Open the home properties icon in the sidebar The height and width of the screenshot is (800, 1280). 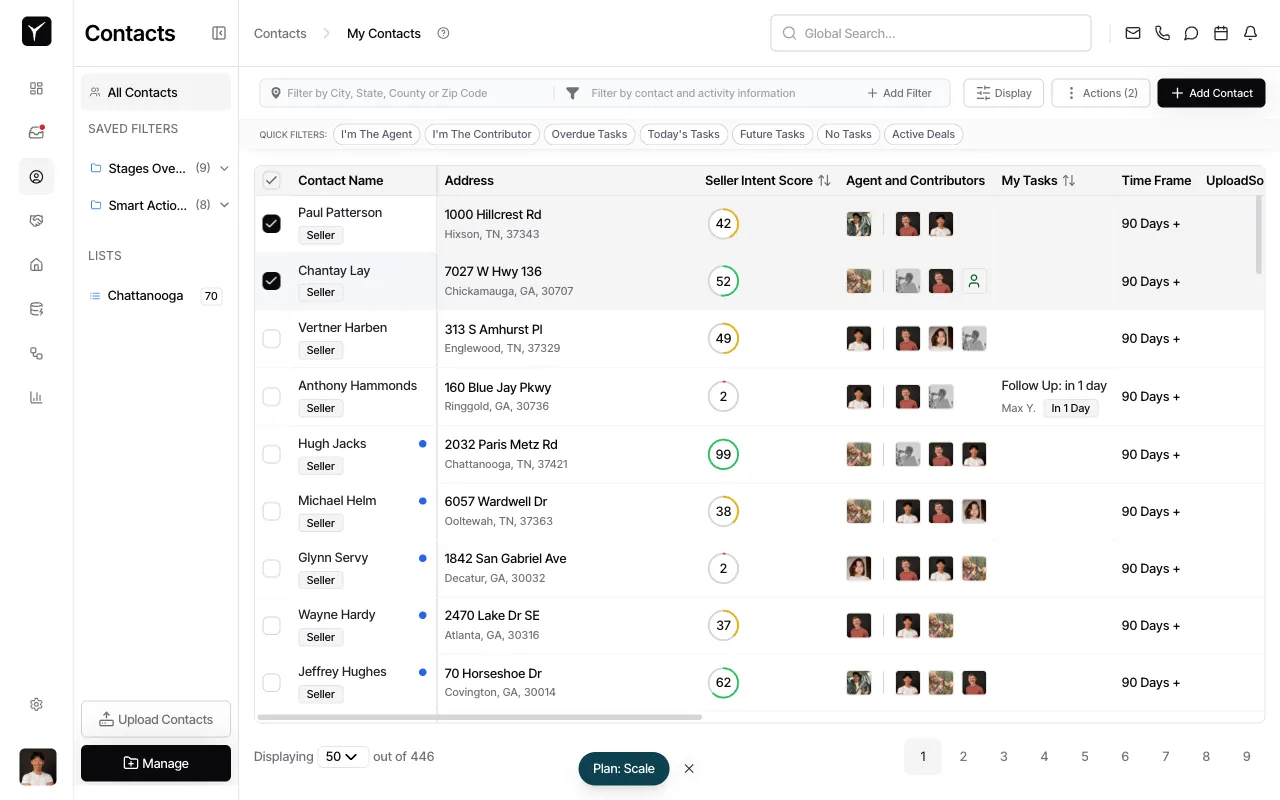click(36, 265)
